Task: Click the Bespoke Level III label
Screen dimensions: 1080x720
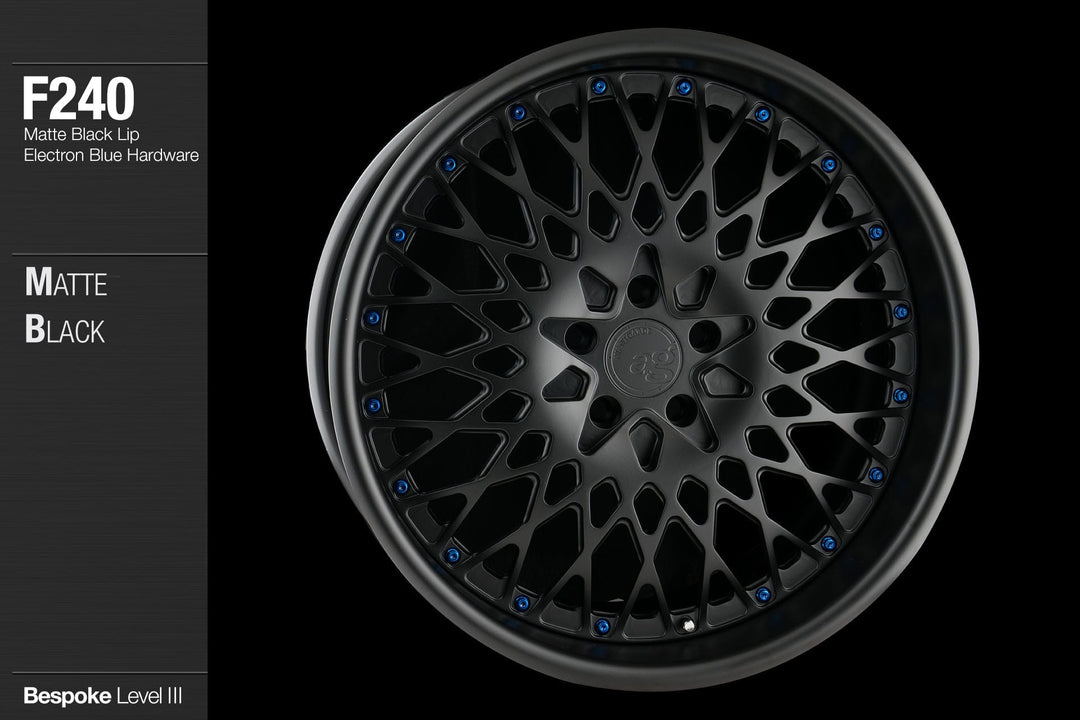Action: pyautogui.click(x=102, y=694)
